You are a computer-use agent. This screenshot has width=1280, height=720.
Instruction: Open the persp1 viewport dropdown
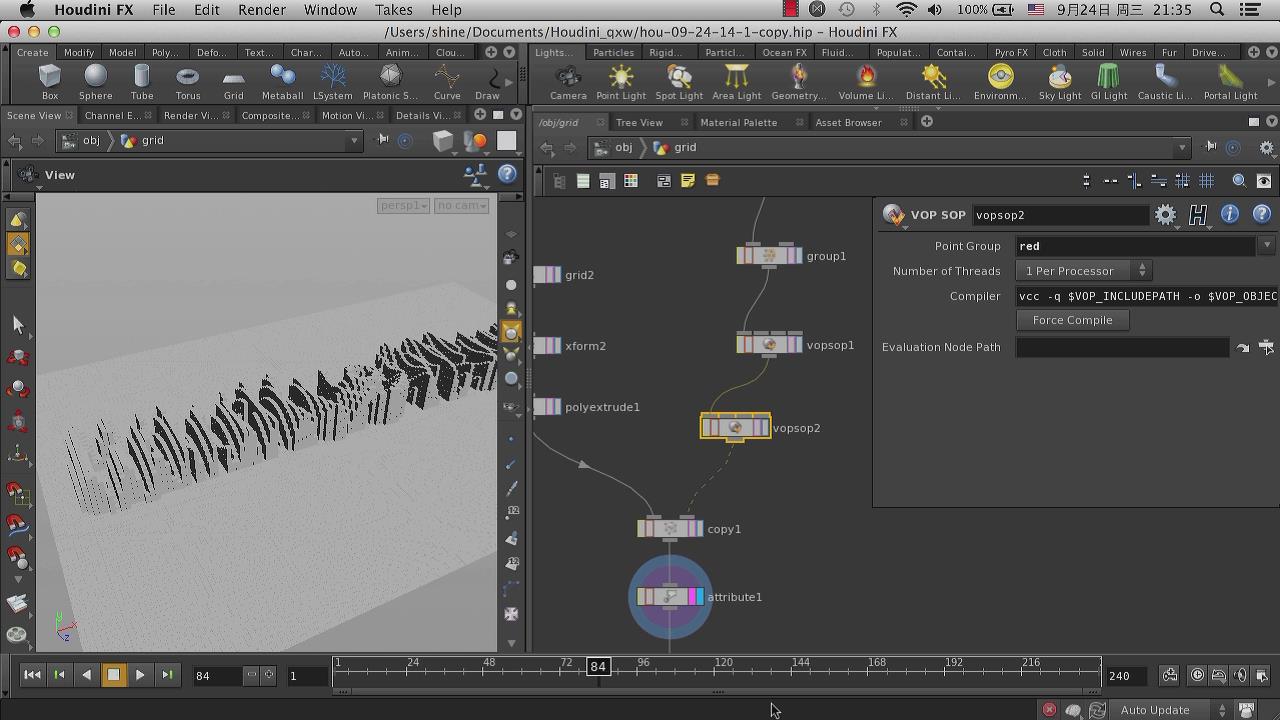[403, 205]
